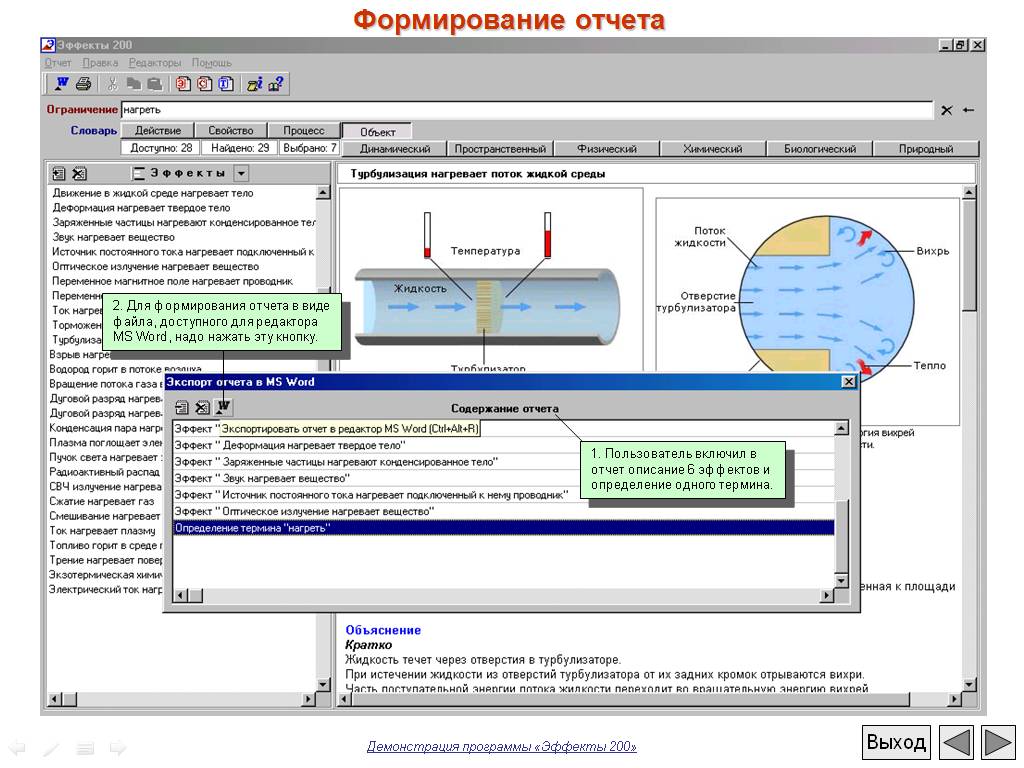The width and height of the screenshot is (1024, 768).
Task: Click the down arrow of the effects list scrollbar
Action: (323, 684)
